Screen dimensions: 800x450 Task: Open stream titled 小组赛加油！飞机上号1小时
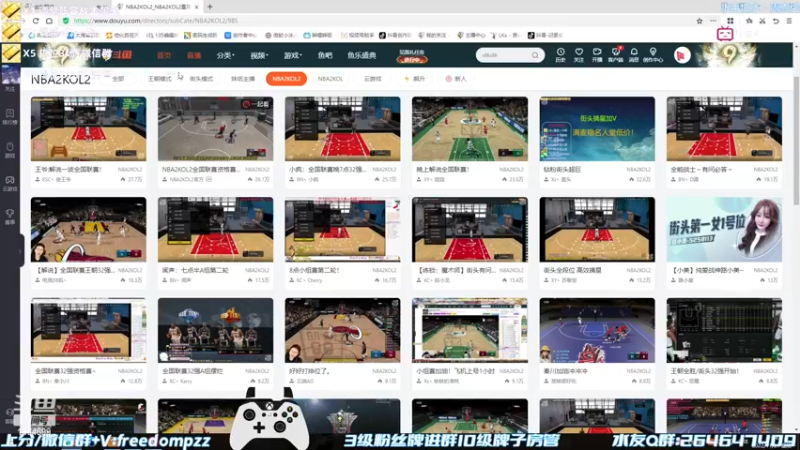pyautogui.click(x=456, y=371)
